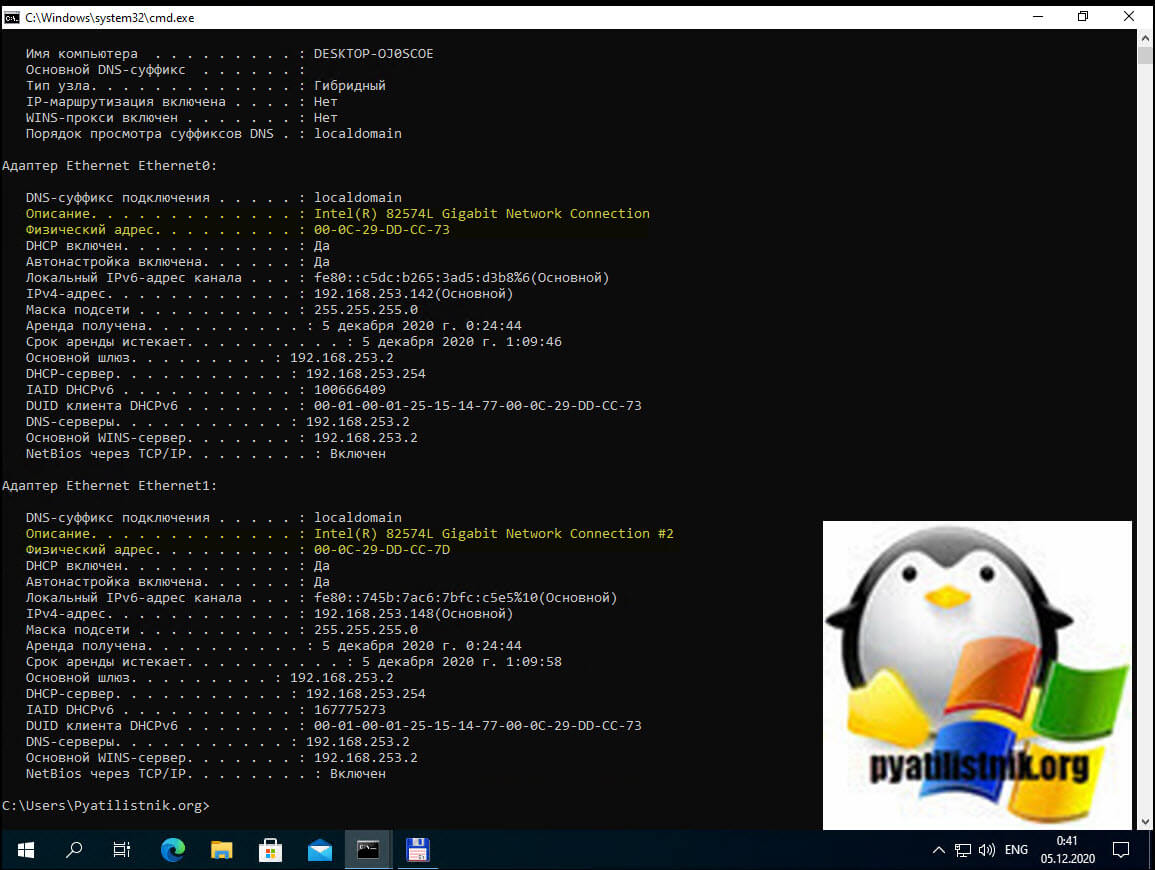The width and height of the screenshot is (1155, 870).
Task: Open the network tray icon
Action: [963, 850]
